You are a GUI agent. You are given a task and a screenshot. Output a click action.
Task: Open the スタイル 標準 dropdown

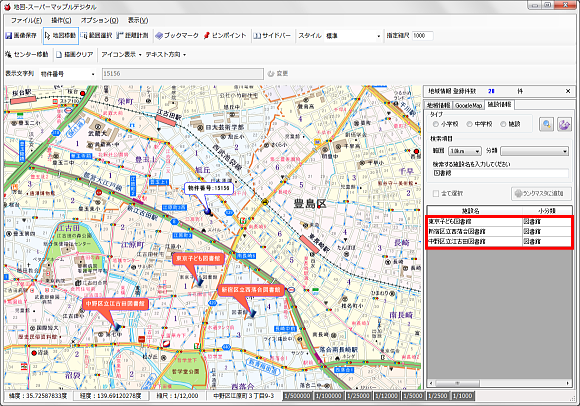(x=353, y=36)
